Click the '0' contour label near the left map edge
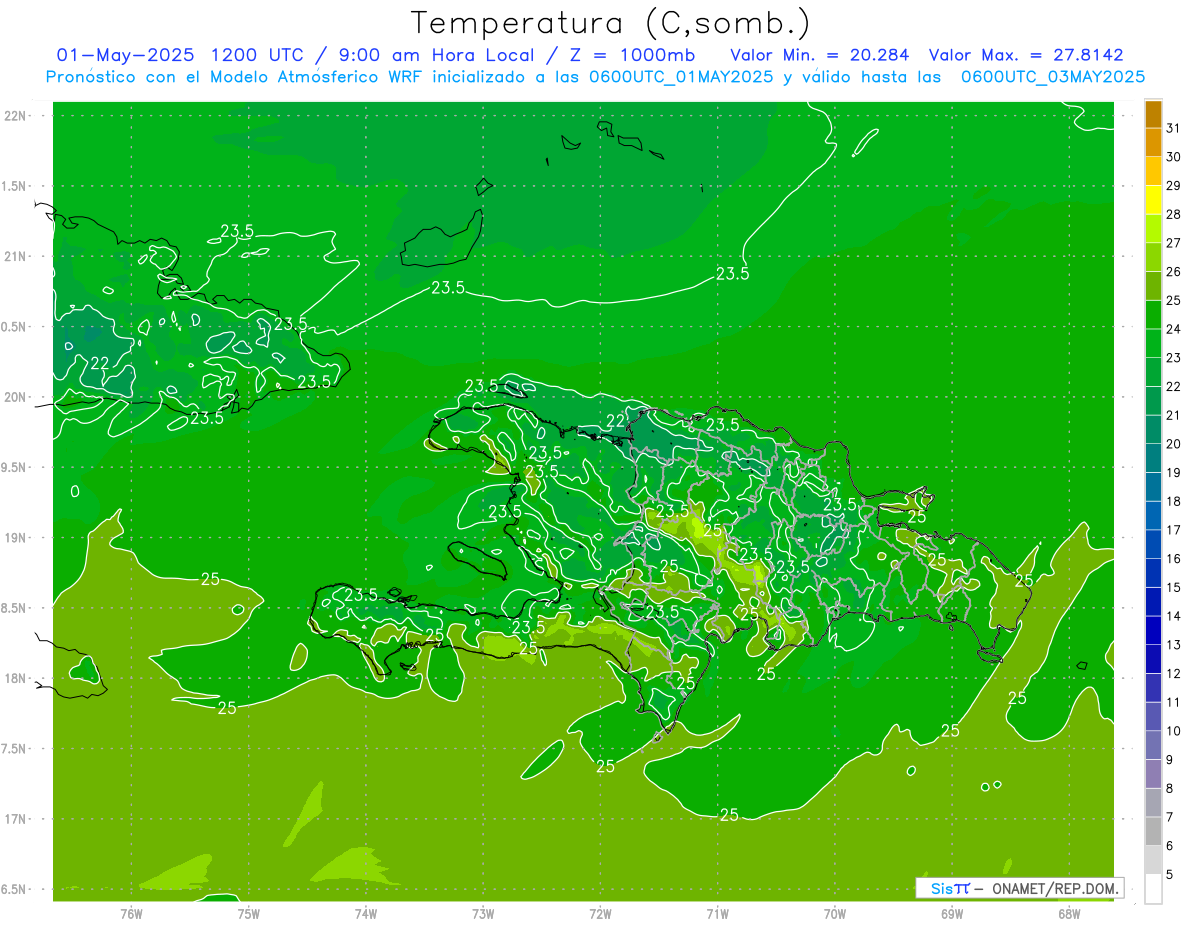Viewport: 1200px width, 927px height. click(x=75, y=491)
